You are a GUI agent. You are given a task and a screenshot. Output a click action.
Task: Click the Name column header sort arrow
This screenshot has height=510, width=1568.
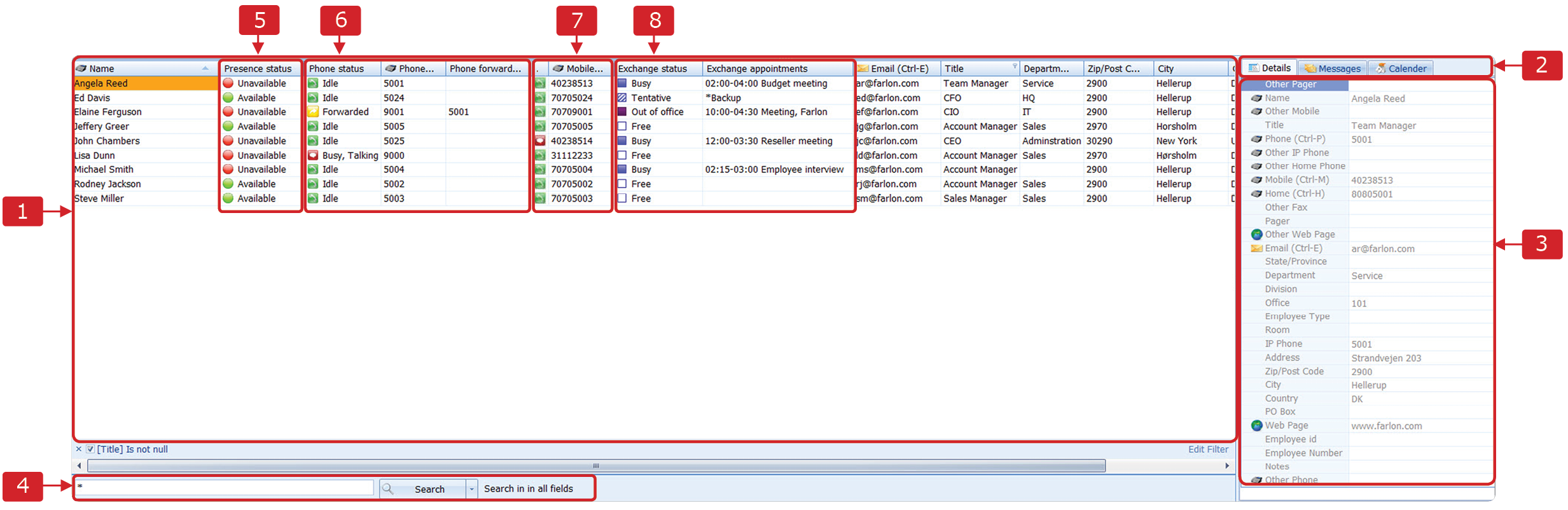tap(205, 69)
